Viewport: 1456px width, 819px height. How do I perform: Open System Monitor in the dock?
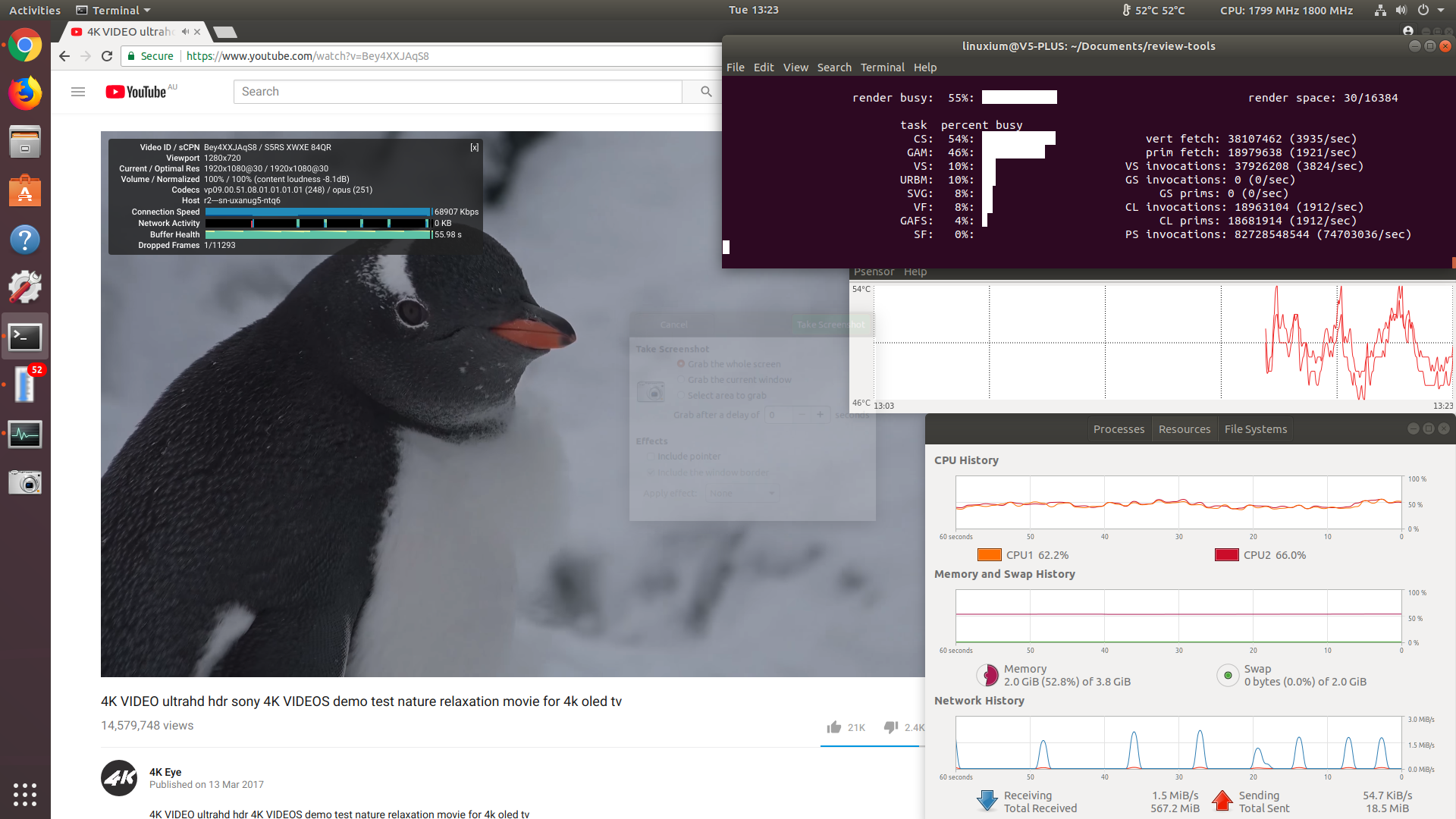(25, 434)
